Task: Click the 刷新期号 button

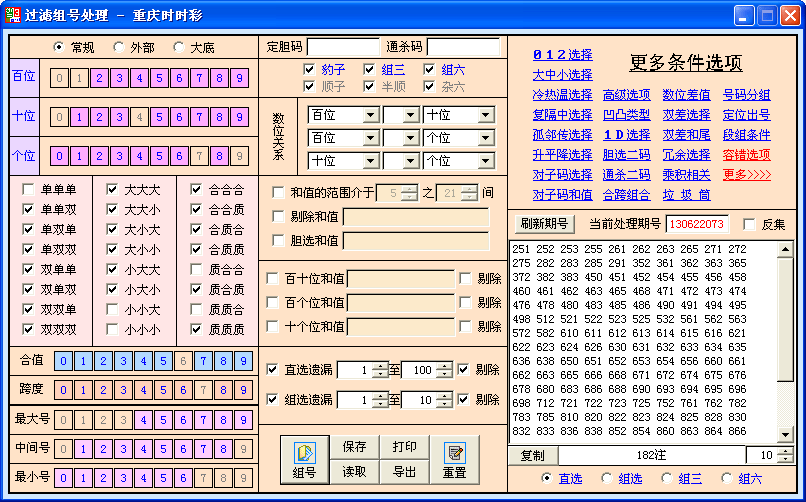Action: [544, 223]
